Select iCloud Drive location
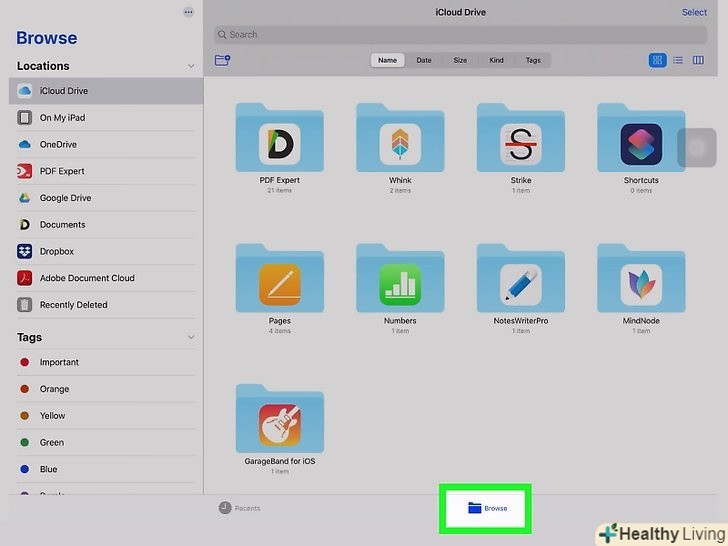 click(106, 91)
